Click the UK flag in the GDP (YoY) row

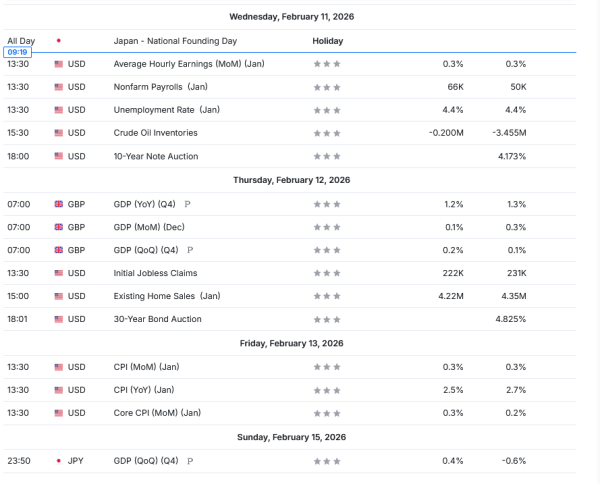click(58, 204)
